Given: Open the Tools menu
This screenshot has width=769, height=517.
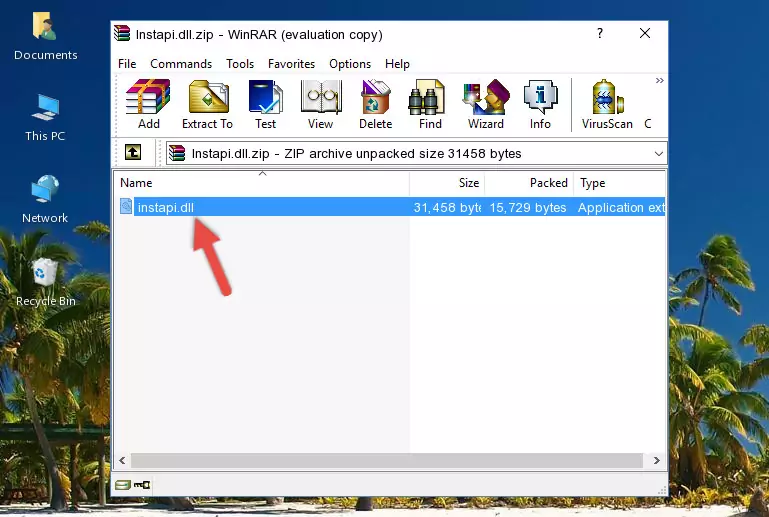Looking at the screenshot, I should [240, 64].
